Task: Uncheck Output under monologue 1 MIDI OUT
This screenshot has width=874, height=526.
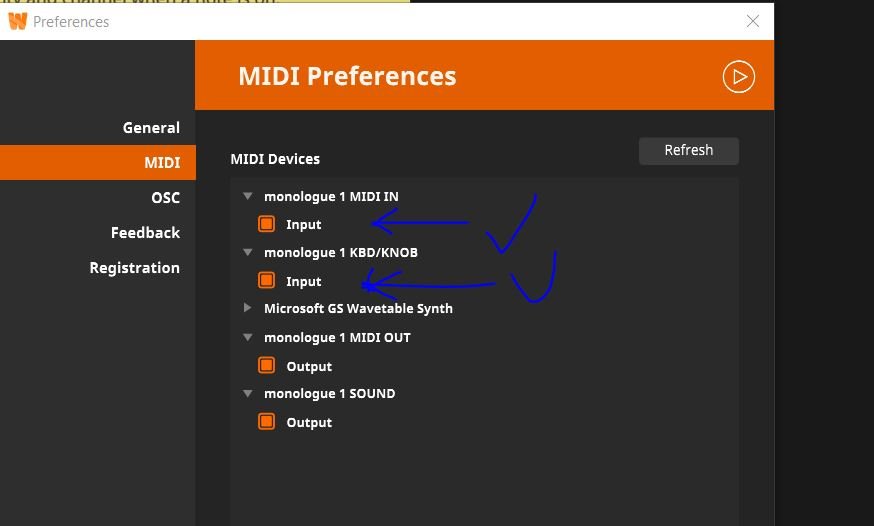Action: tap(267, 366)
